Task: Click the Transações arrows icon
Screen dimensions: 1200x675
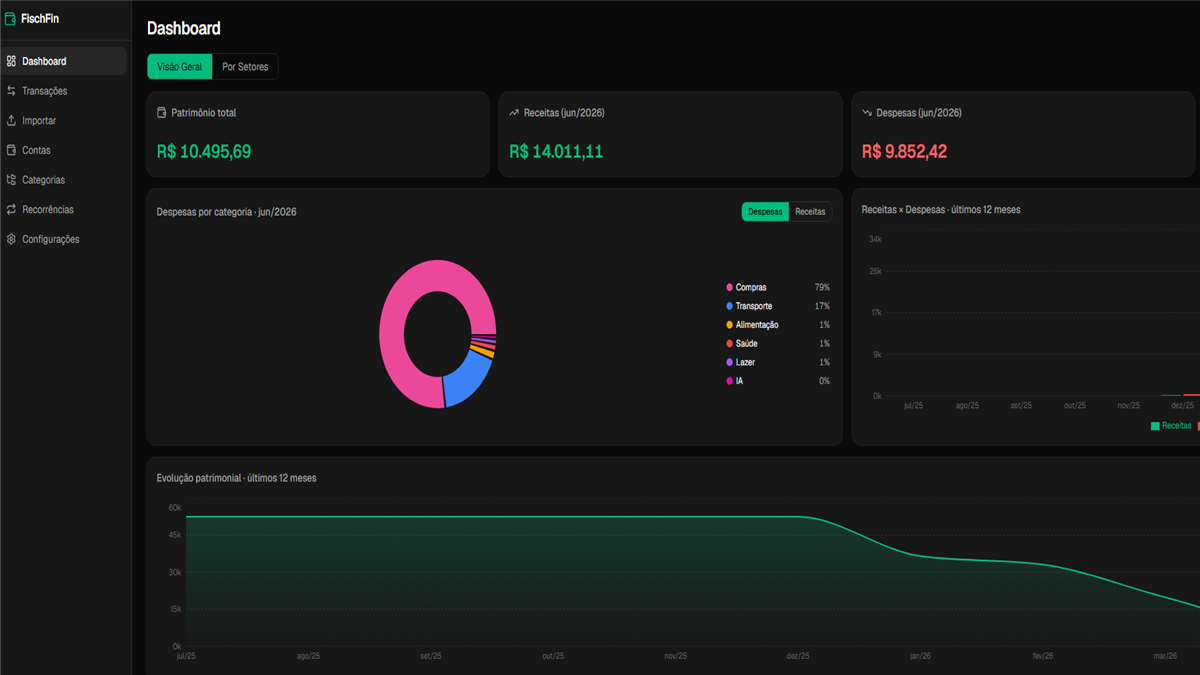Action: click(11, 91)
